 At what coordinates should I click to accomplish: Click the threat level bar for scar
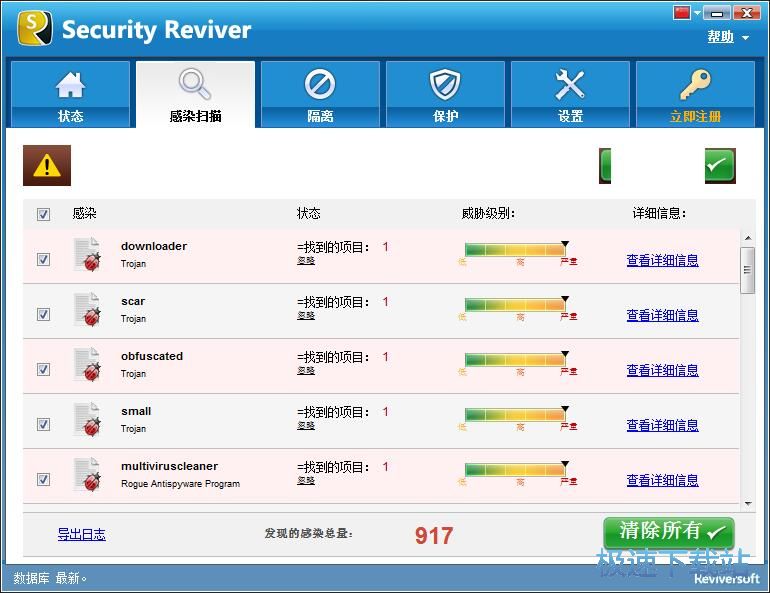coord(516,305)
